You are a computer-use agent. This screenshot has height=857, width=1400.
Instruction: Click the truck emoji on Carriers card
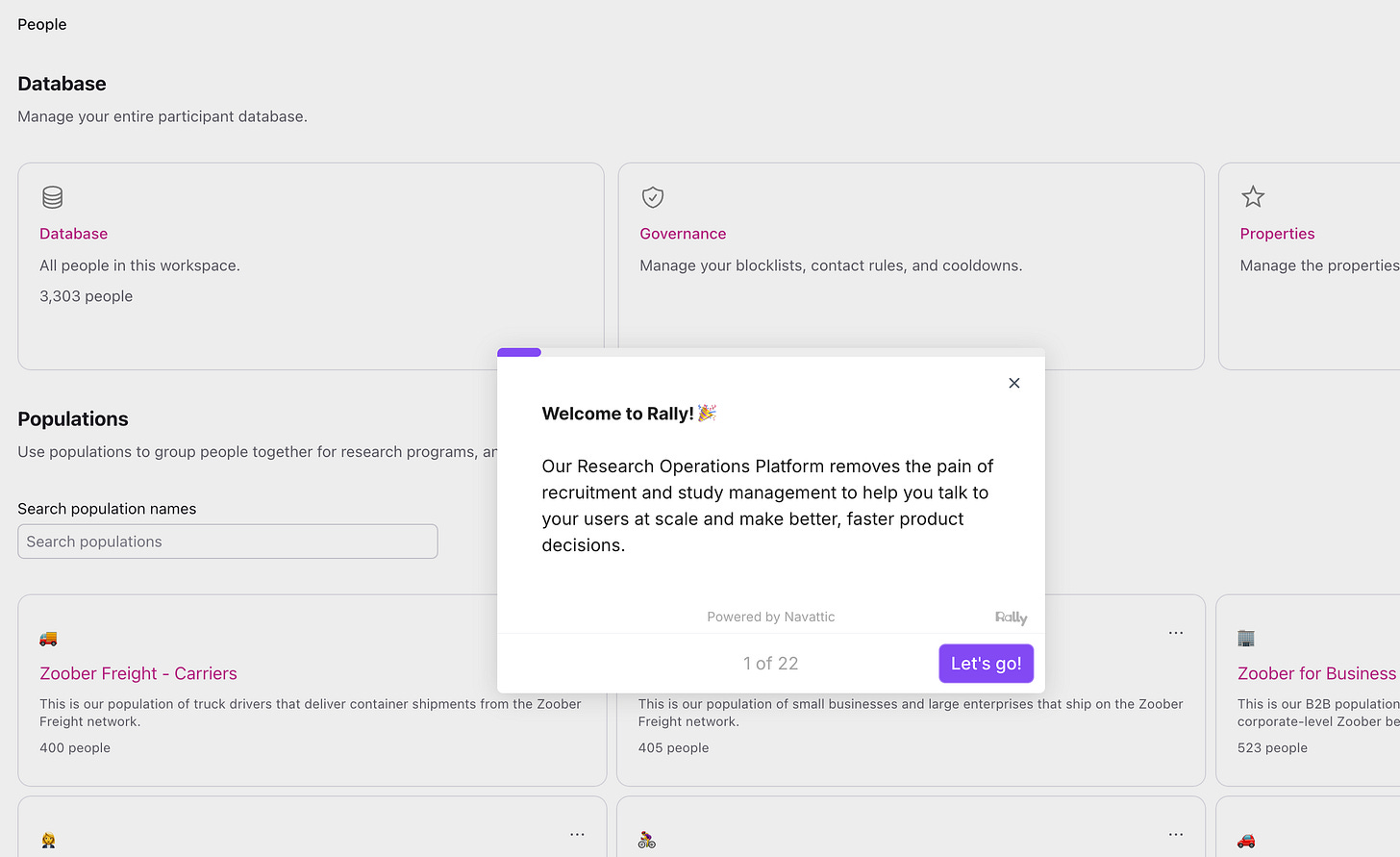(48, 639)
